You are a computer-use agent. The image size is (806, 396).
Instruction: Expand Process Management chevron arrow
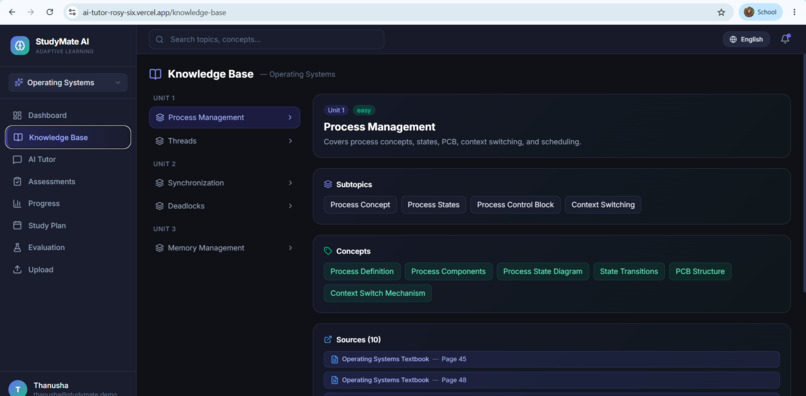coord(290,117)
